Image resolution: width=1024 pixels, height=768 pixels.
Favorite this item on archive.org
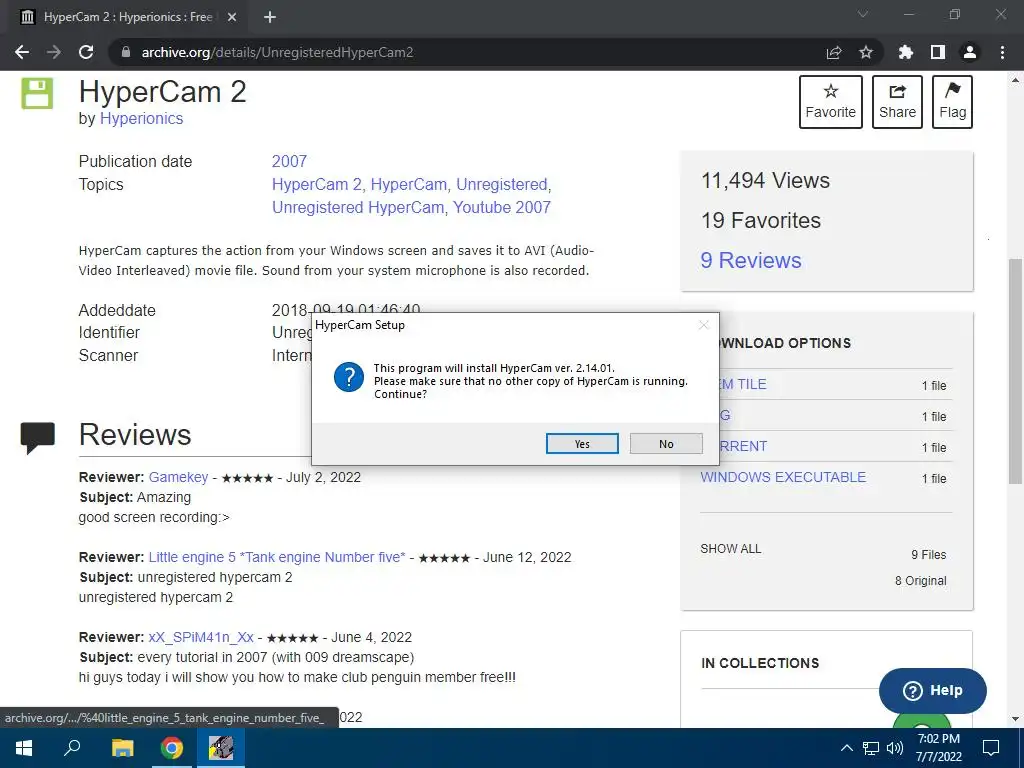click(x=831, y=102)
